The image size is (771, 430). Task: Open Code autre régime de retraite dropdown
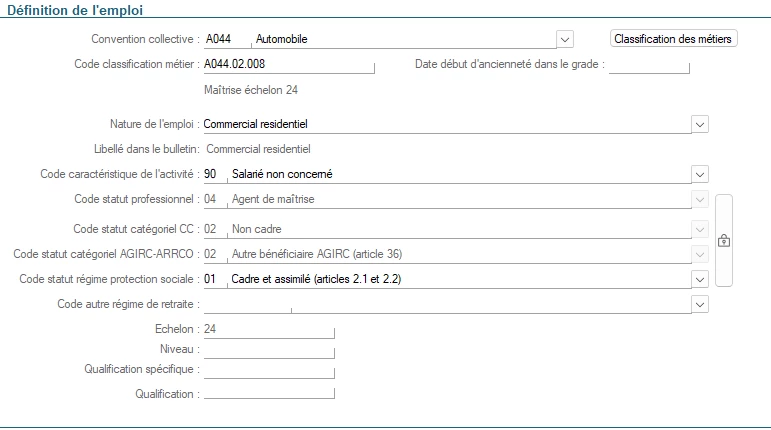click(700, 304)
